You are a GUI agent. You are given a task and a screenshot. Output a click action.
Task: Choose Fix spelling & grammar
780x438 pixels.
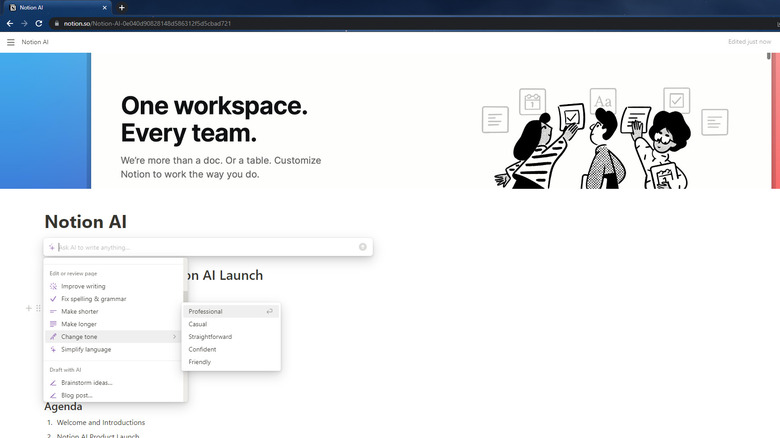point(112,299)
